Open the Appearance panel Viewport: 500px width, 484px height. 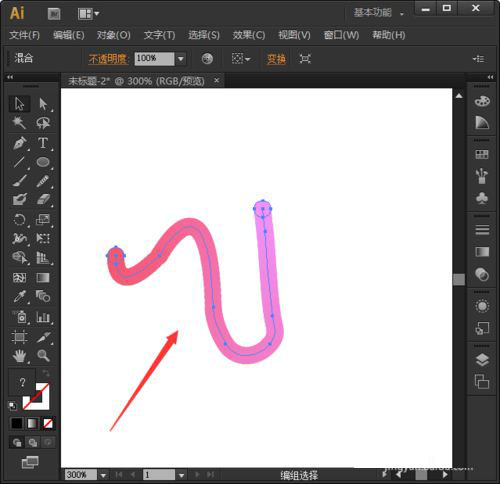[x=482, y=306]
